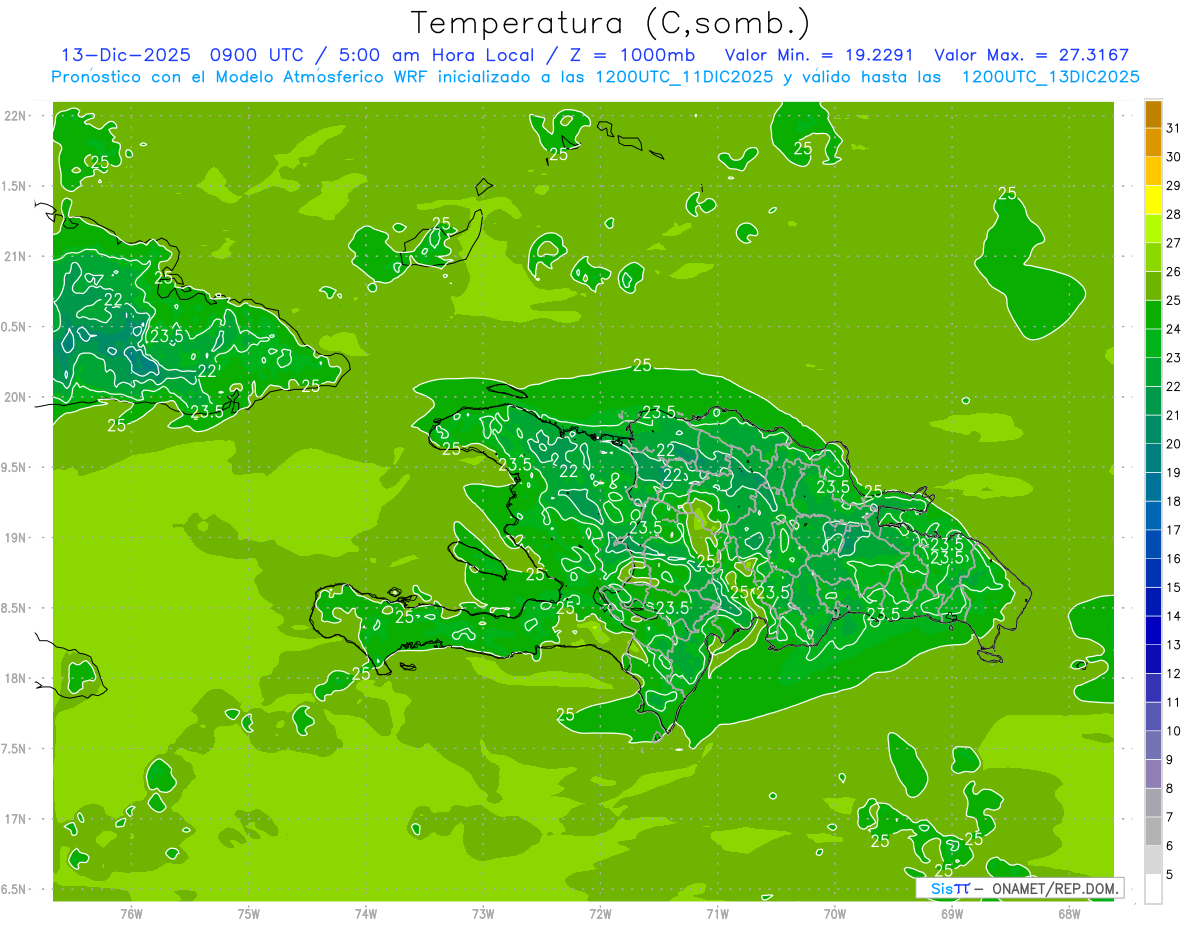Click the '8.5N' latitude label
Viewport: 1200px width, 927px height.
point(15,608)
